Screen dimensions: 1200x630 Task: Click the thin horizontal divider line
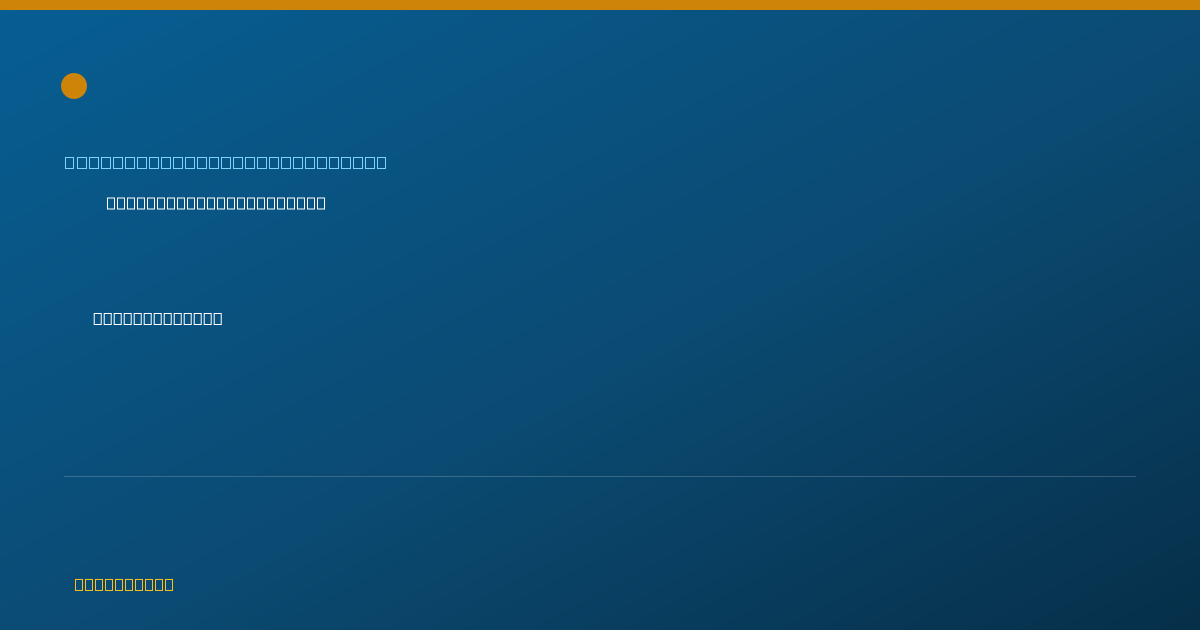coord(600,476)
